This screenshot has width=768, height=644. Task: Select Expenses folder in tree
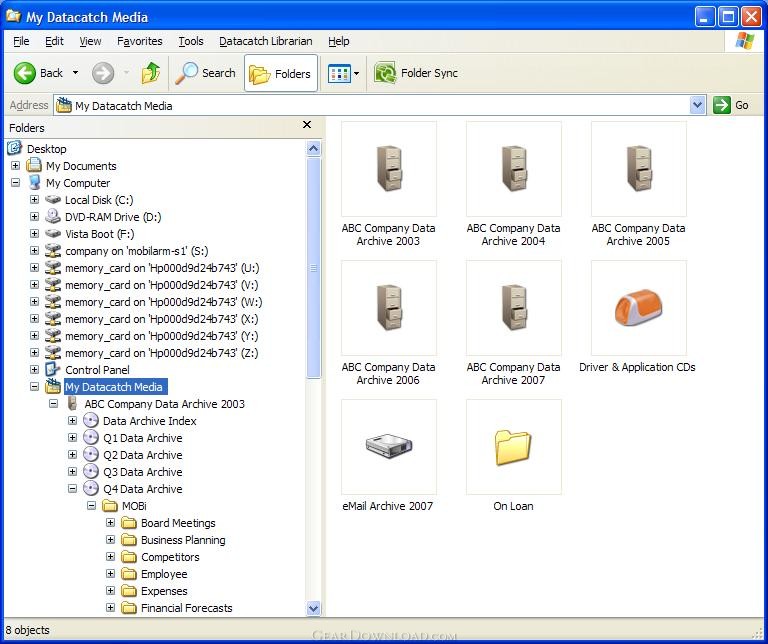pos(164,591)
